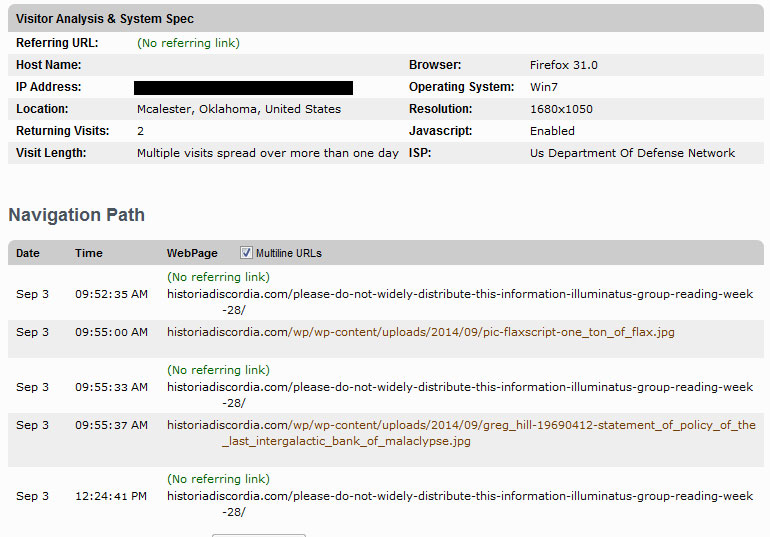
Task: Click the time 09:55:00 AM
Action: (111, 332)
